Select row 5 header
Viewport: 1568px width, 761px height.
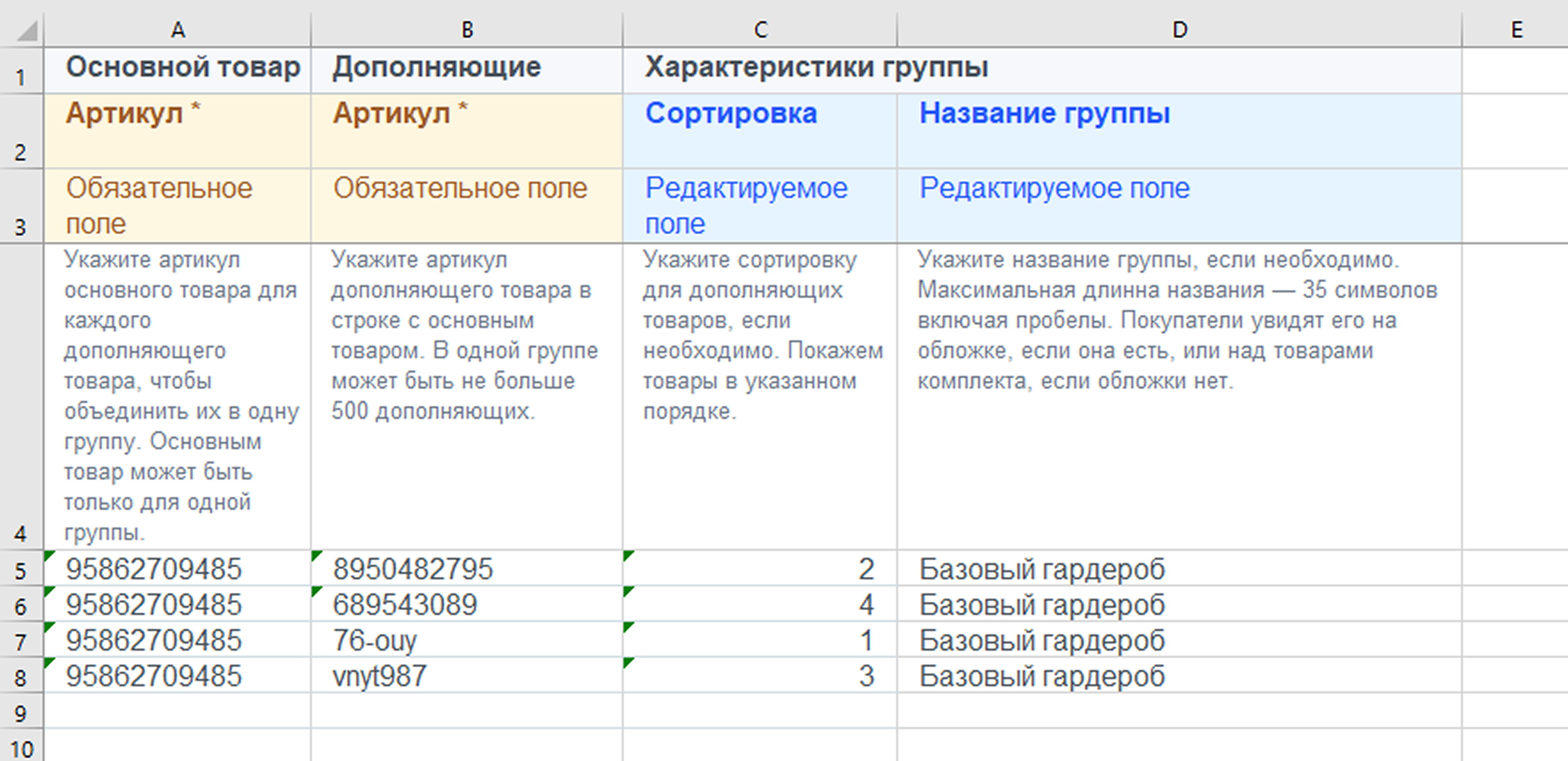(x=21, y=571)
